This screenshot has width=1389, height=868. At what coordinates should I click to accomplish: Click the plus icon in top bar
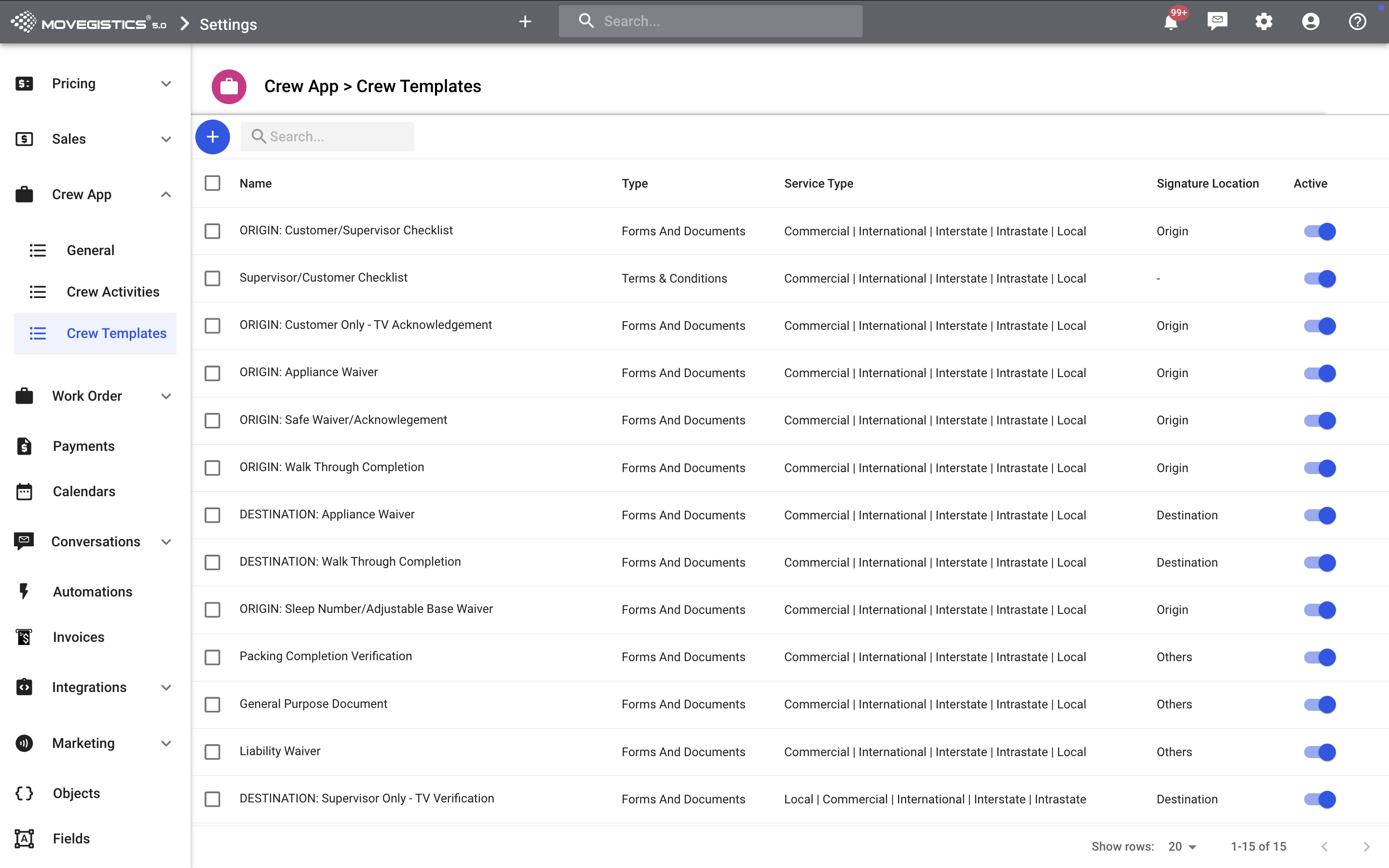click(525, 22)
